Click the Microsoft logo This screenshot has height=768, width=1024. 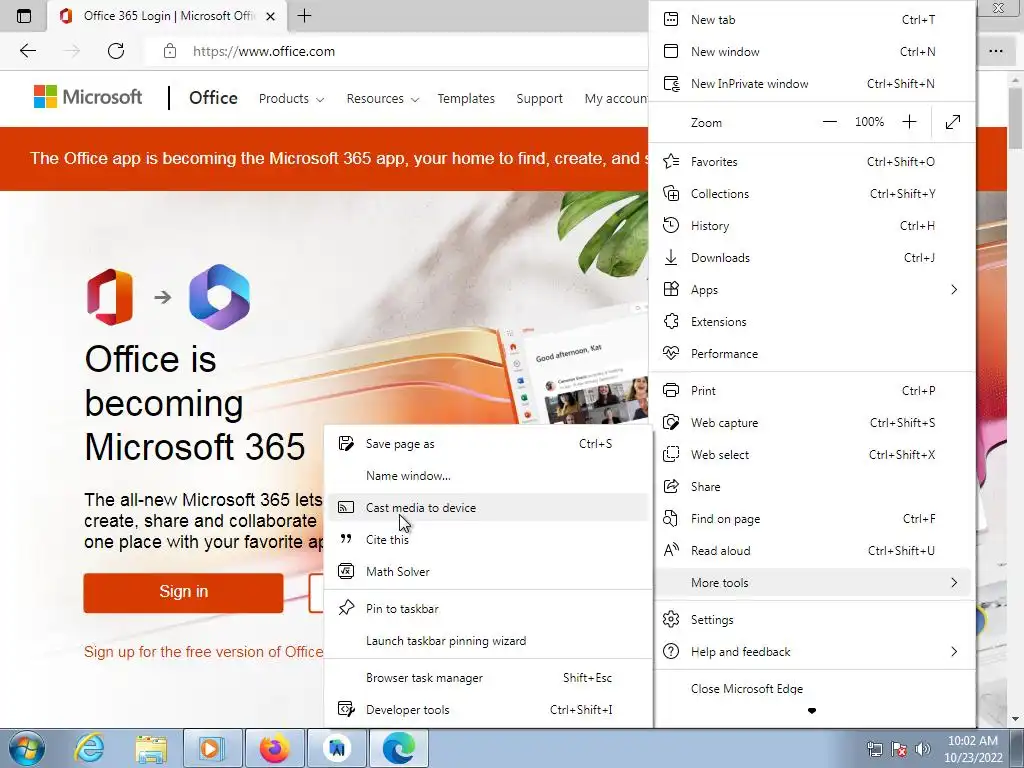(88, 97)
